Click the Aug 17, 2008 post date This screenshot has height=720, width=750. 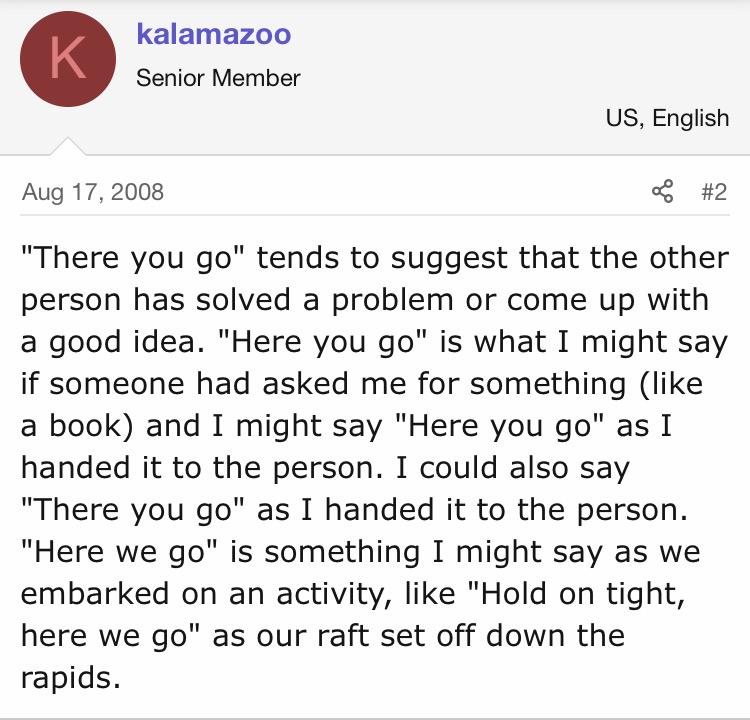(93, 192)
